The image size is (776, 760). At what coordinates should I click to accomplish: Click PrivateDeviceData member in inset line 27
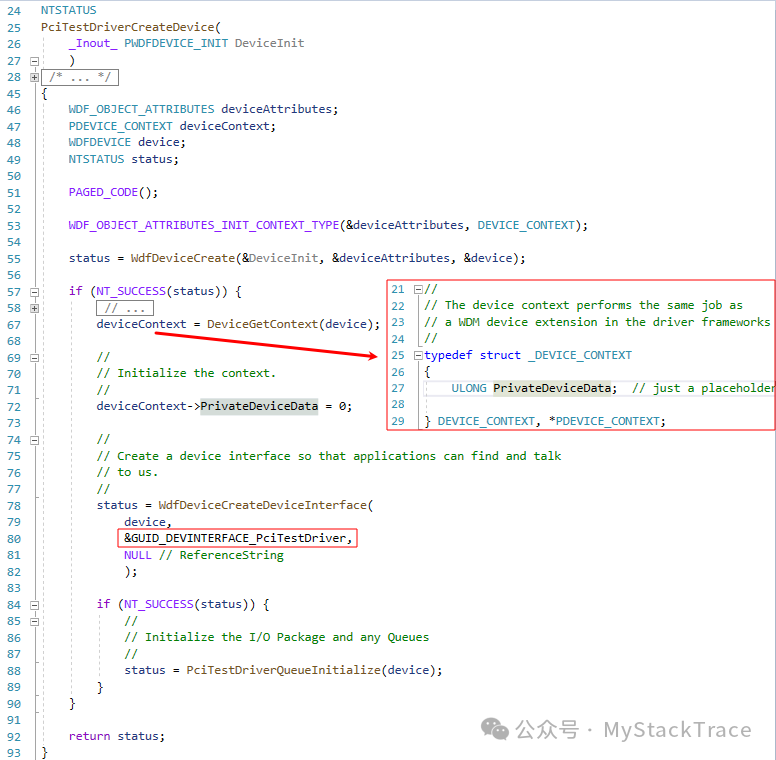[x=552, y=388]
